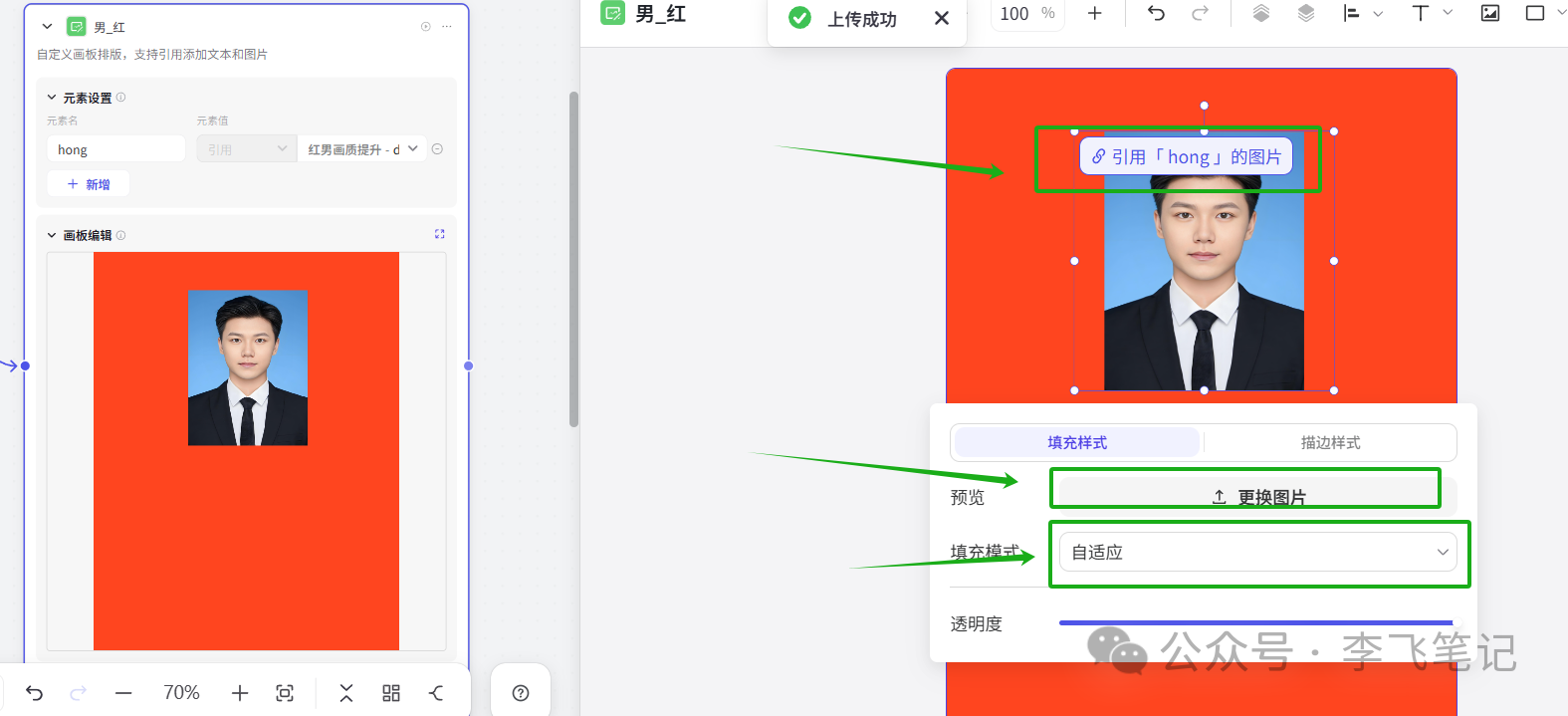Click the green 男_红 node icon in left card
Viewport: 1568px width, 716px height.
76,27
